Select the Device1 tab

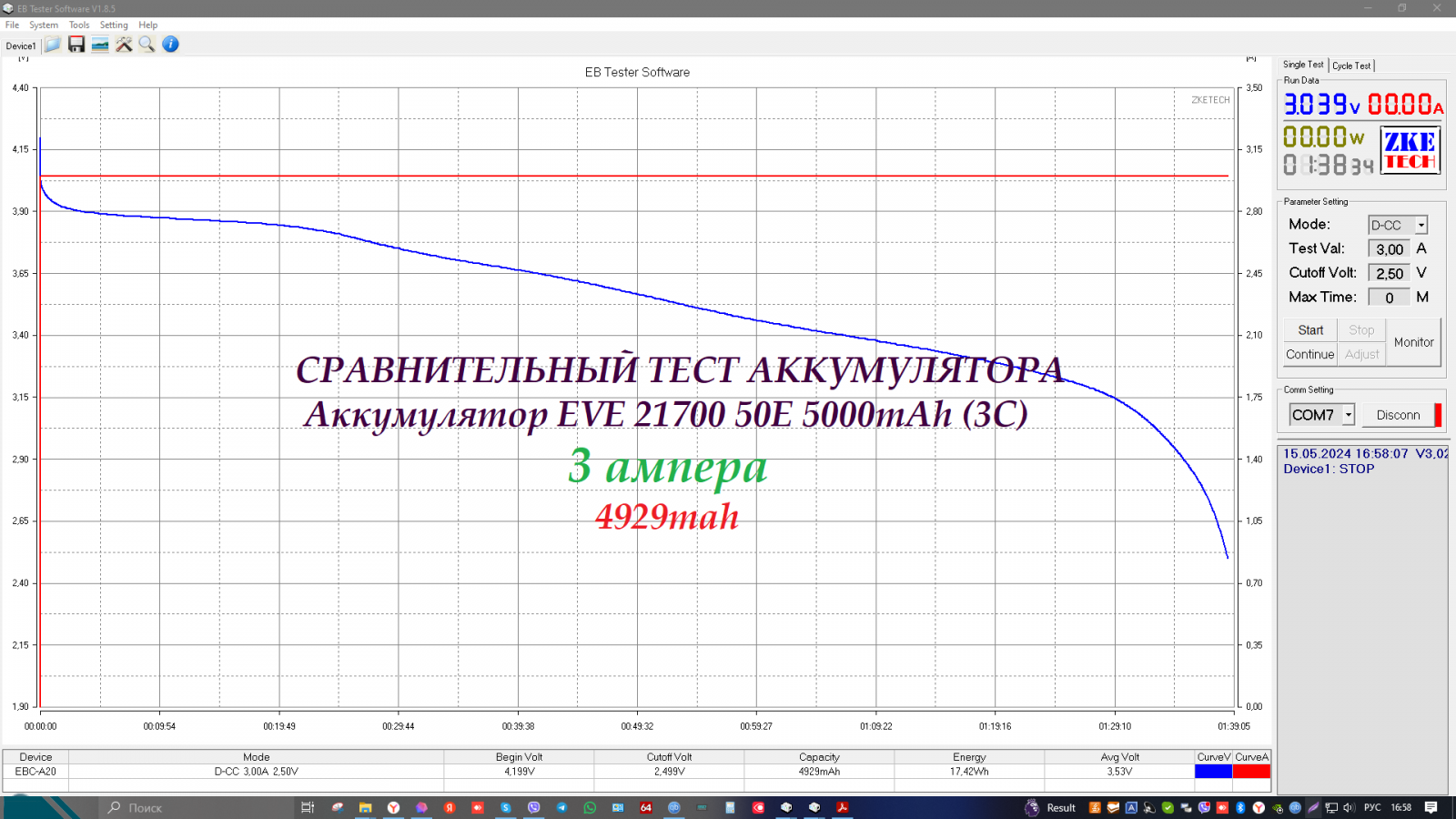21,45
